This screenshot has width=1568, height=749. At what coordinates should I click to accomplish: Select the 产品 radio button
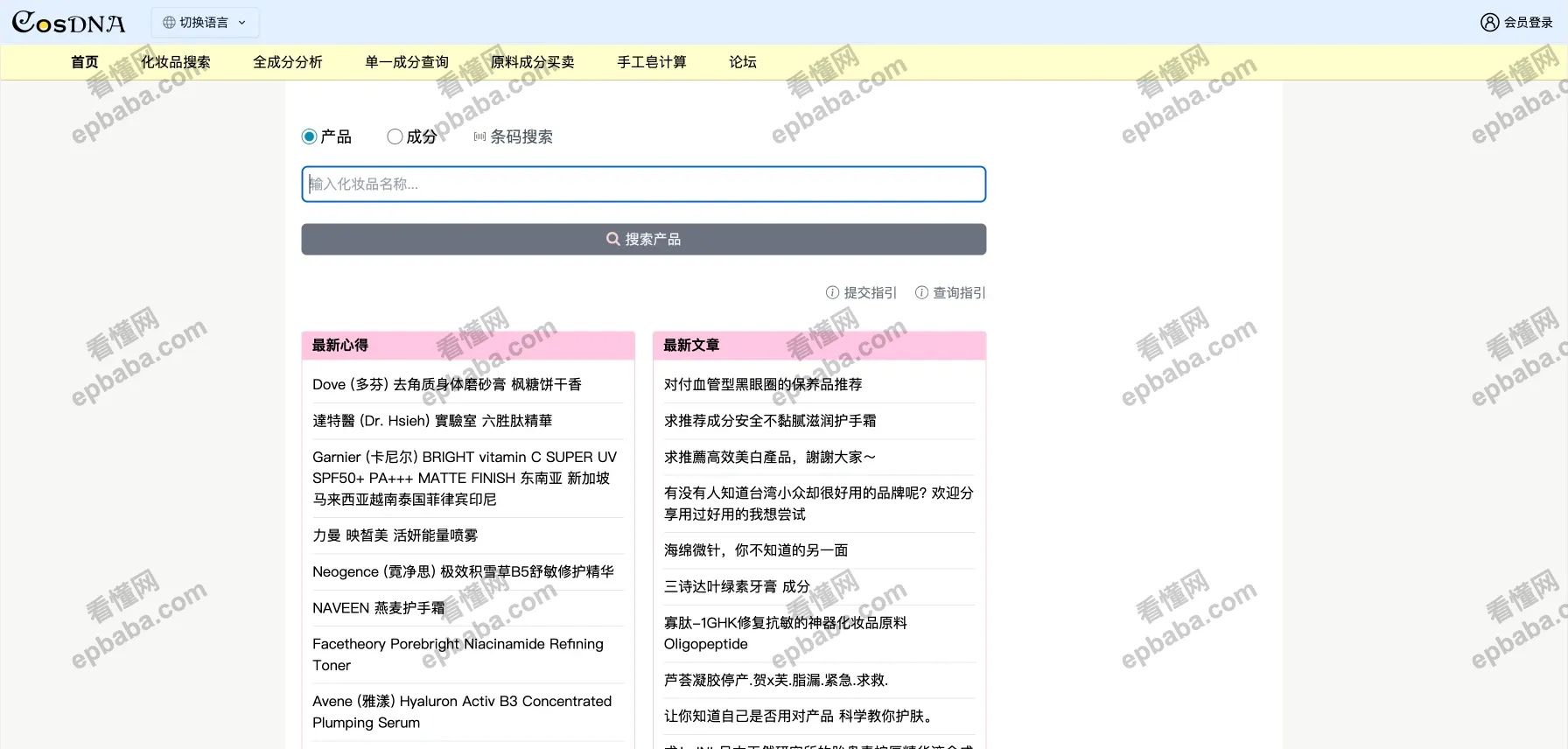pos(309,136)
